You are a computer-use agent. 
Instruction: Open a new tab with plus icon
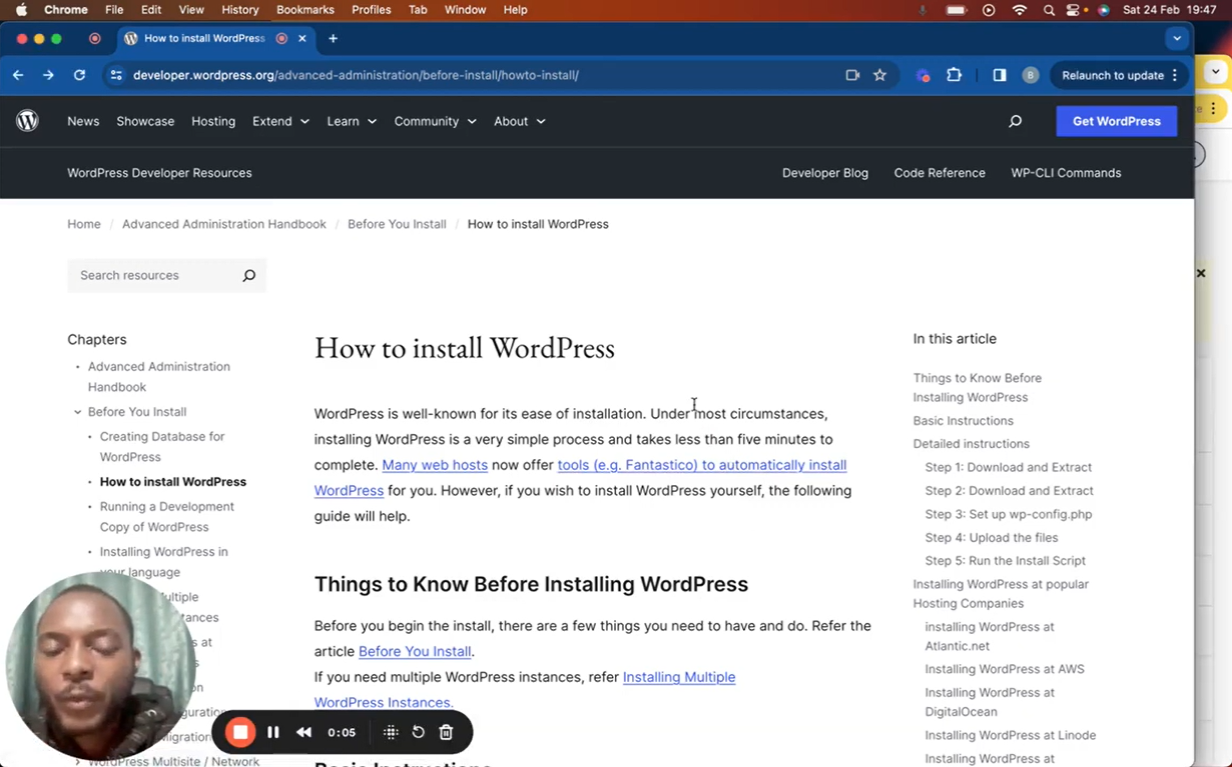coord(333,38)
